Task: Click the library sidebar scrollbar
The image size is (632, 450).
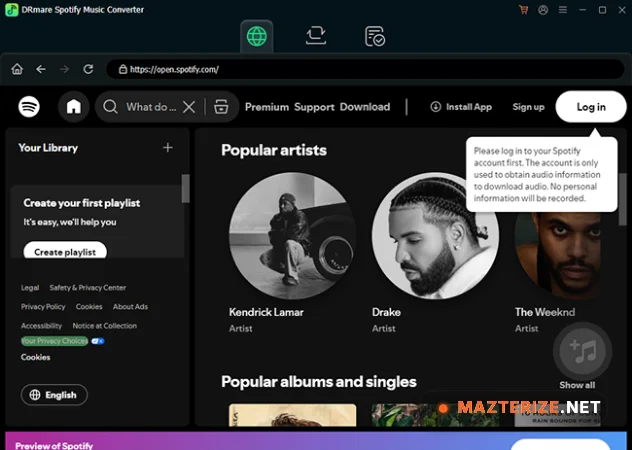Action: (185, 188)
